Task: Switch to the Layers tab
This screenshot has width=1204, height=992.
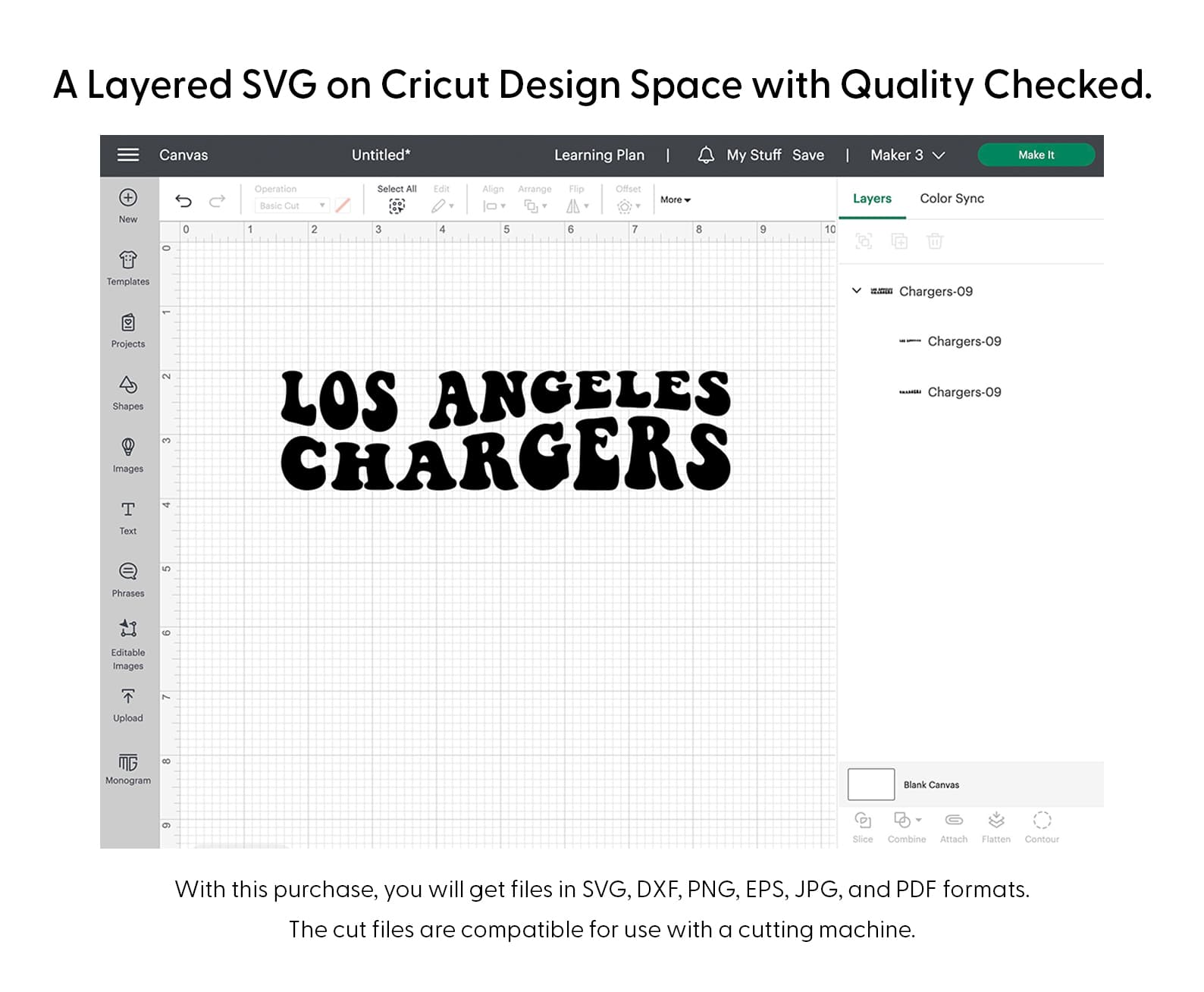Action: (x=872, y=198)
